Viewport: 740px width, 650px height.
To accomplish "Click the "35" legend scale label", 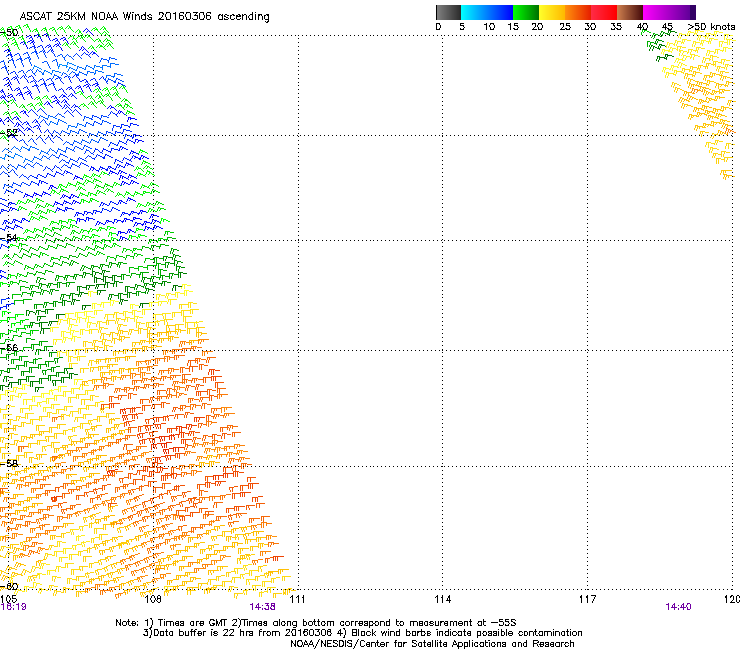I will tap(616, 27).
